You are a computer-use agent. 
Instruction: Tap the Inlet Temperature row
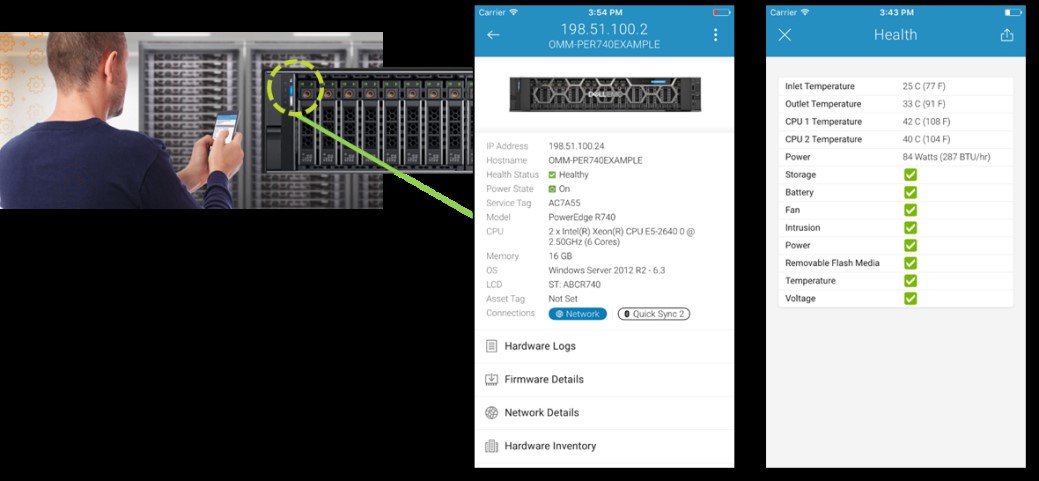895,86
